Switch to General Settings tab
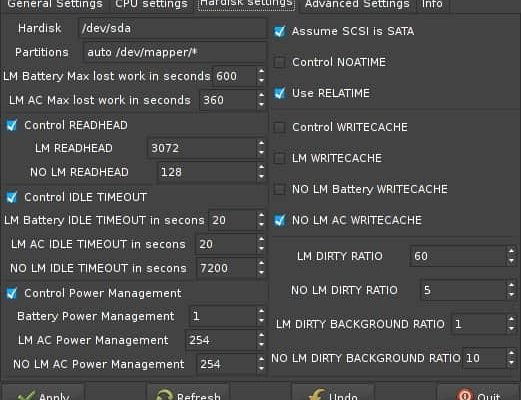 [55, 5]
